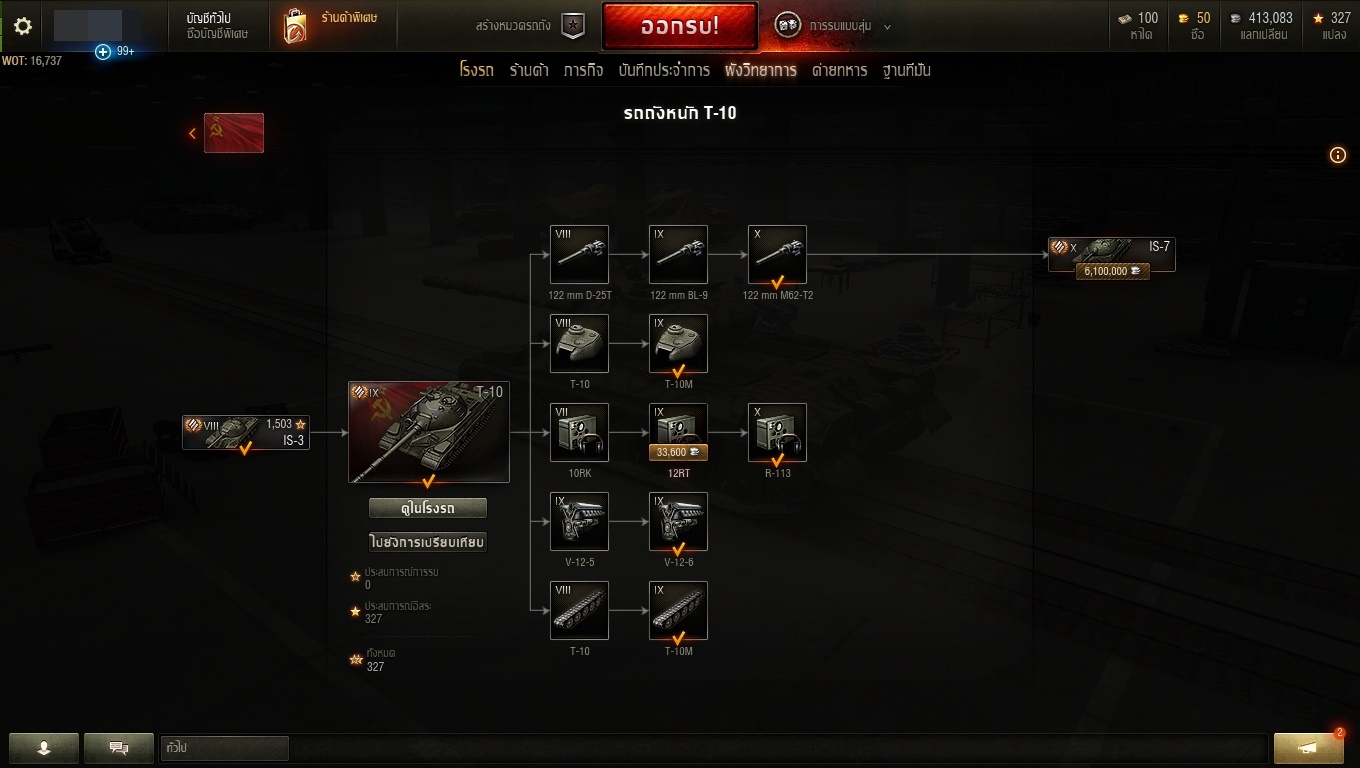Click the info icon at right
This screenshot has height=768, width=1360.
click(1338, 155)
